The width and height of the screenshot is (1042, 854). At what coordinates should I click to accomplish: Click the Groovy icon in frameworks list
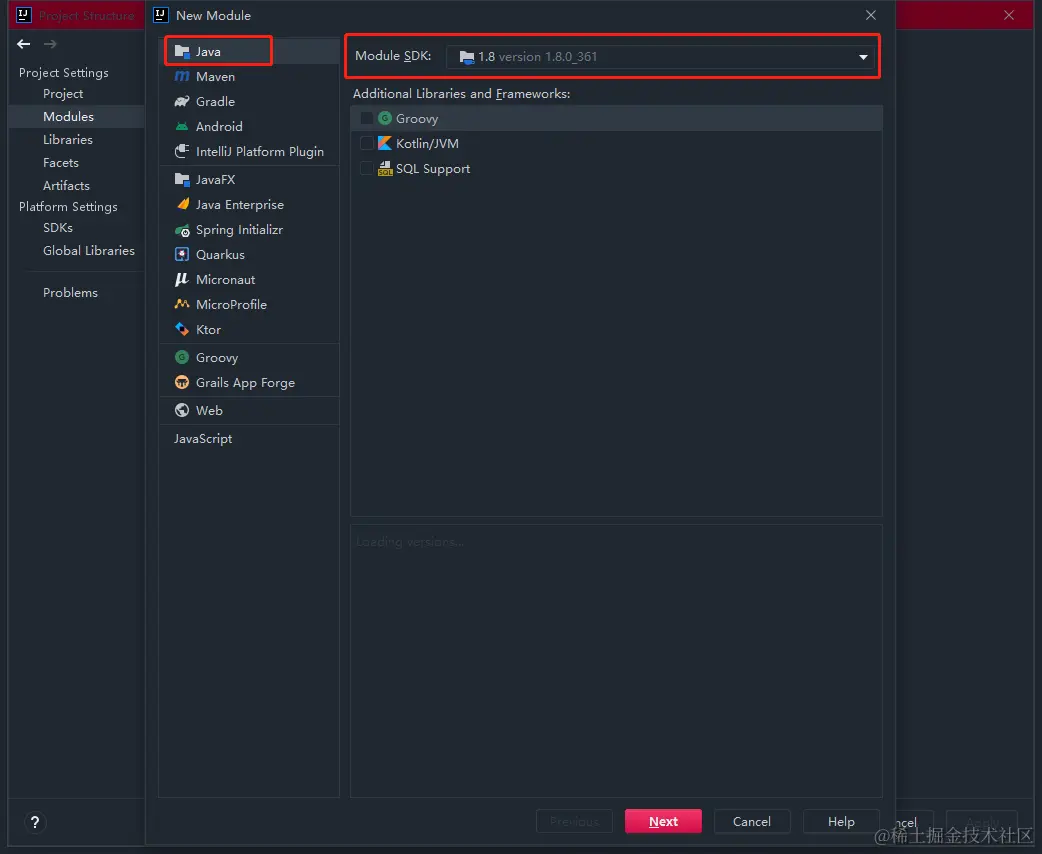tap(385, 118)
